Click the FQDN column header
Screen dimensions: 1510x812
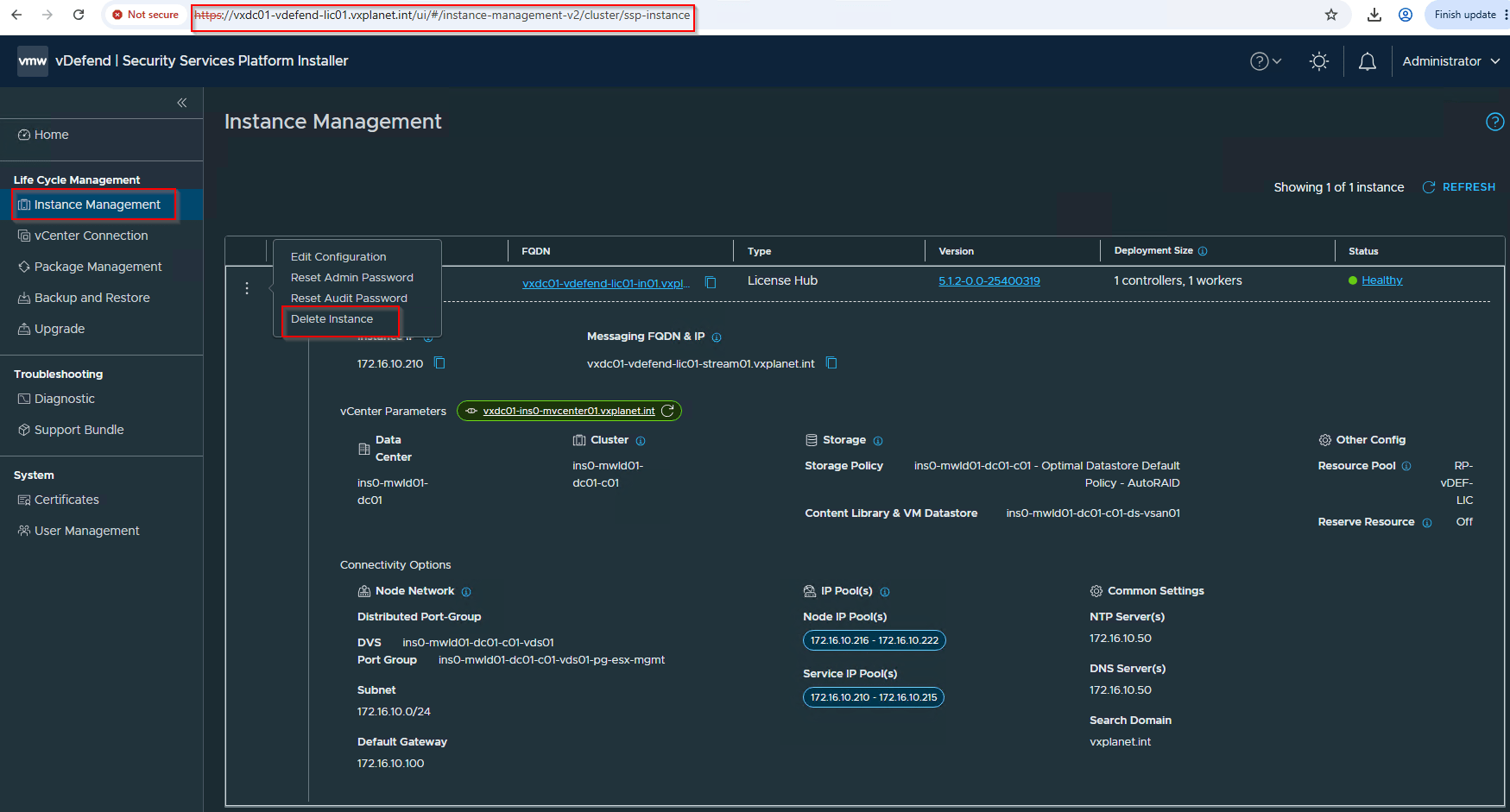tap(536, 251)
